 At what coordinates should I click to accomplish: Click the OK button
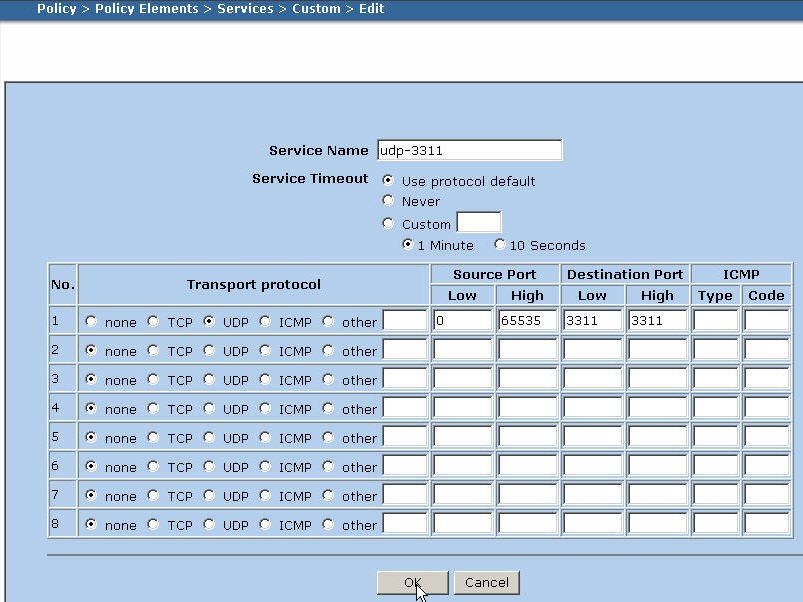tap(412, 583)
